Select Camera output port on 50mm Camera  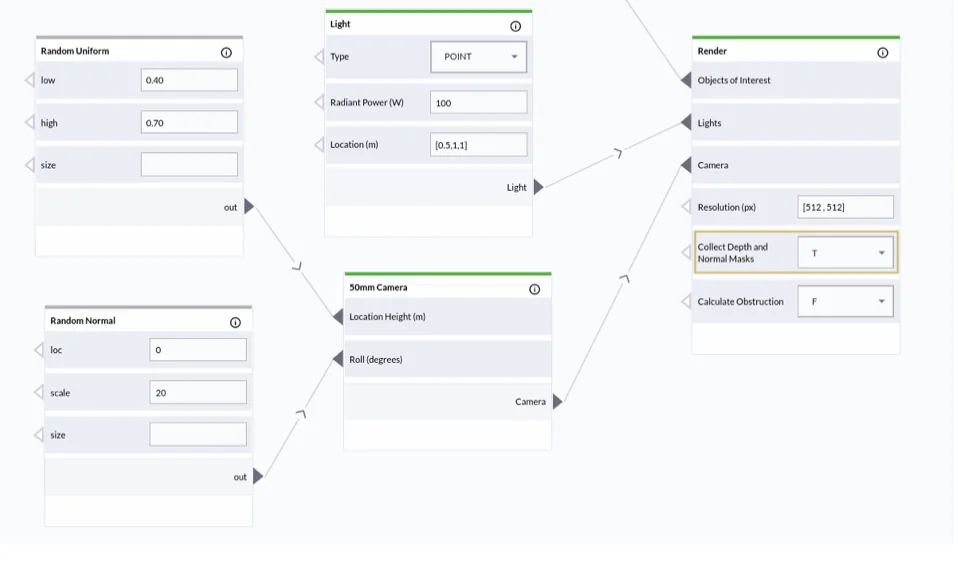click(x=557, y=401)
